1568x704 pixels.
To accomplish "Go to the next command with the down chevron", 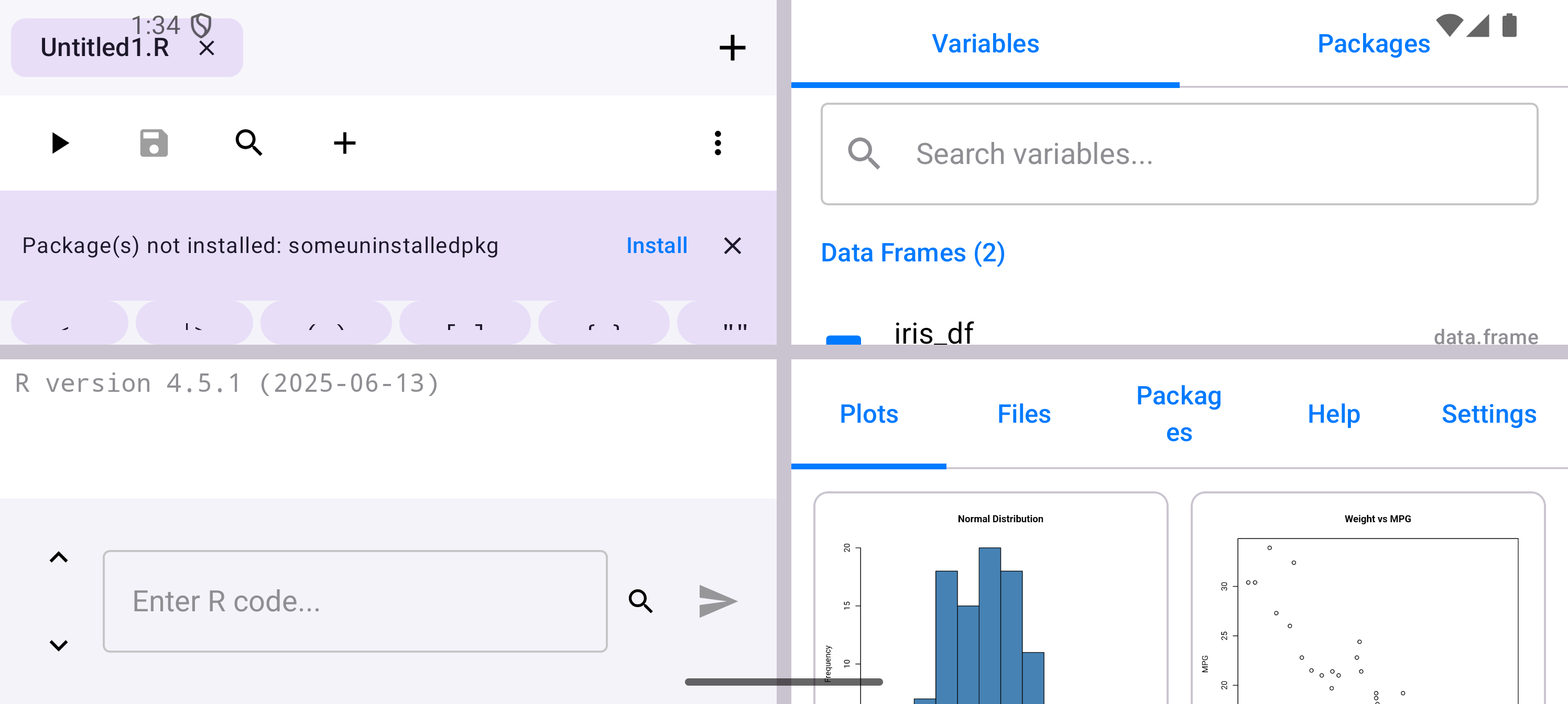I will click(59, 645).
